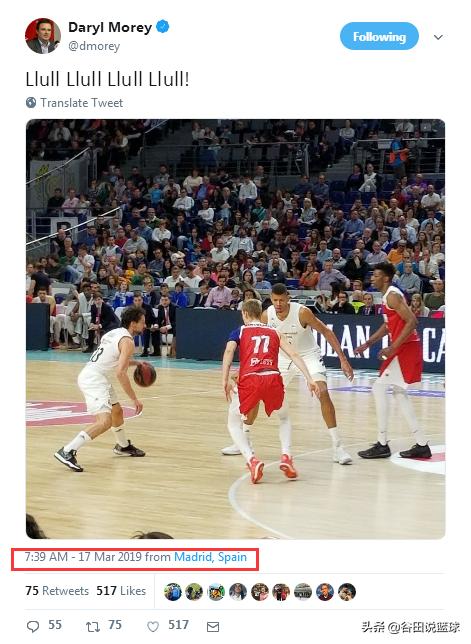Screen dimensions: 471x644
Task: Toggle the Following button
Action: coord(379,36)
